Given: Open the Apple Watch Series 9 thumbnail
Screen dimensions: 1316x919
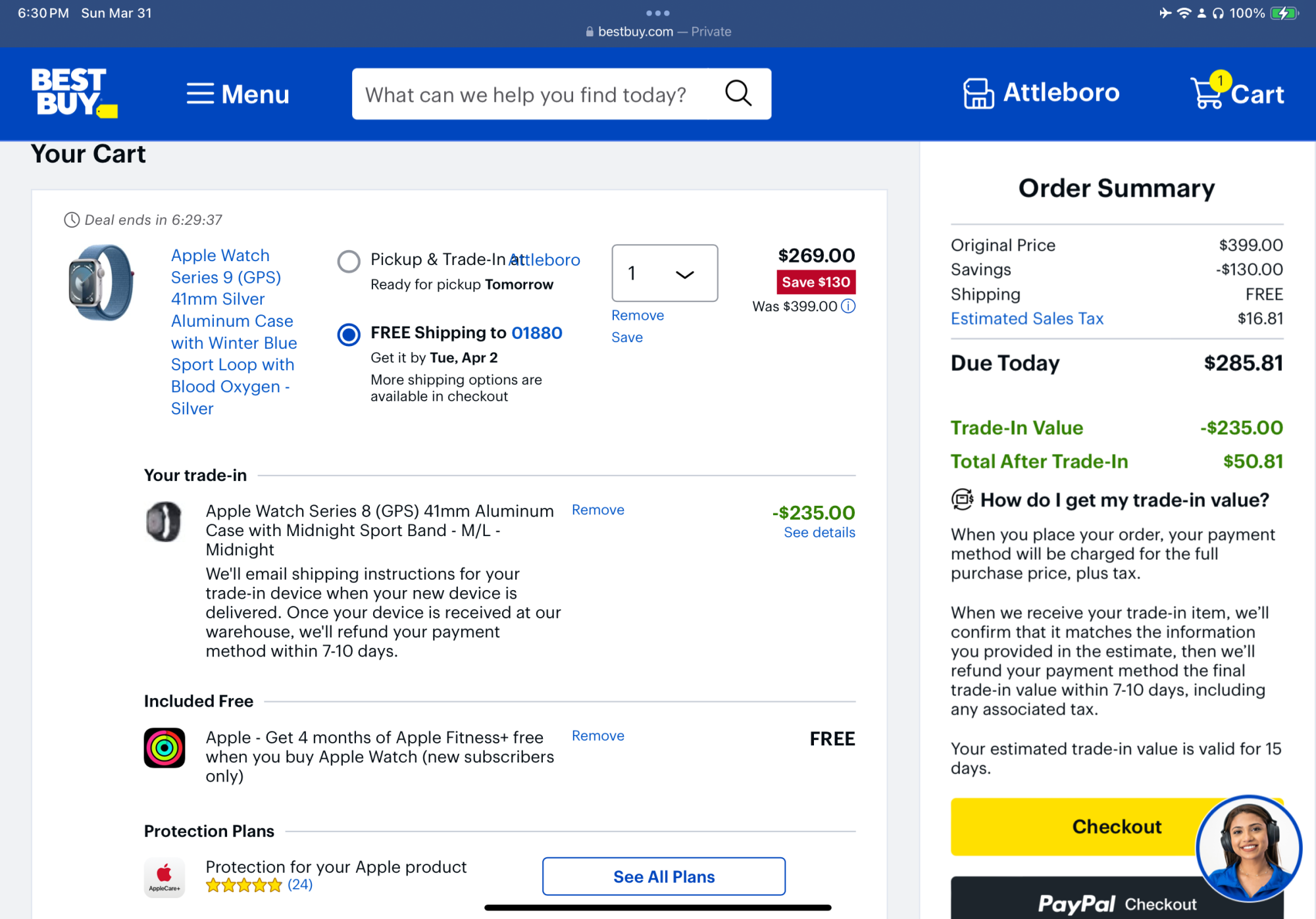Looking at the screenshot, I should pyautogui.click(x=100, y=283).
